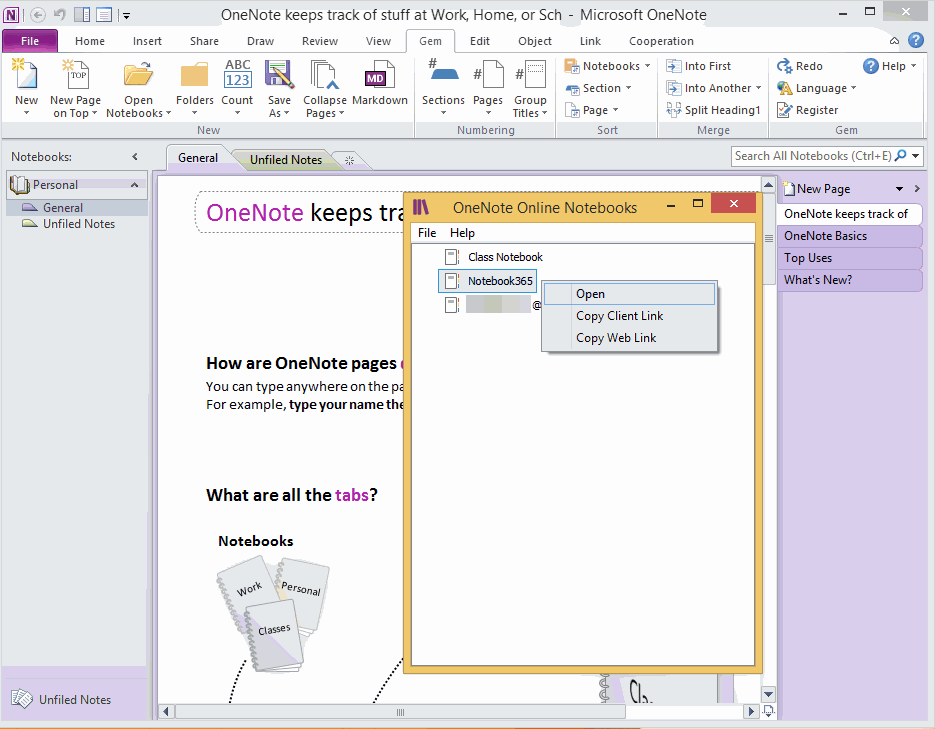The height and width of the screenshot is (729, 935).
Task: Select General section in the sidebar
Action: coord(77,207)
